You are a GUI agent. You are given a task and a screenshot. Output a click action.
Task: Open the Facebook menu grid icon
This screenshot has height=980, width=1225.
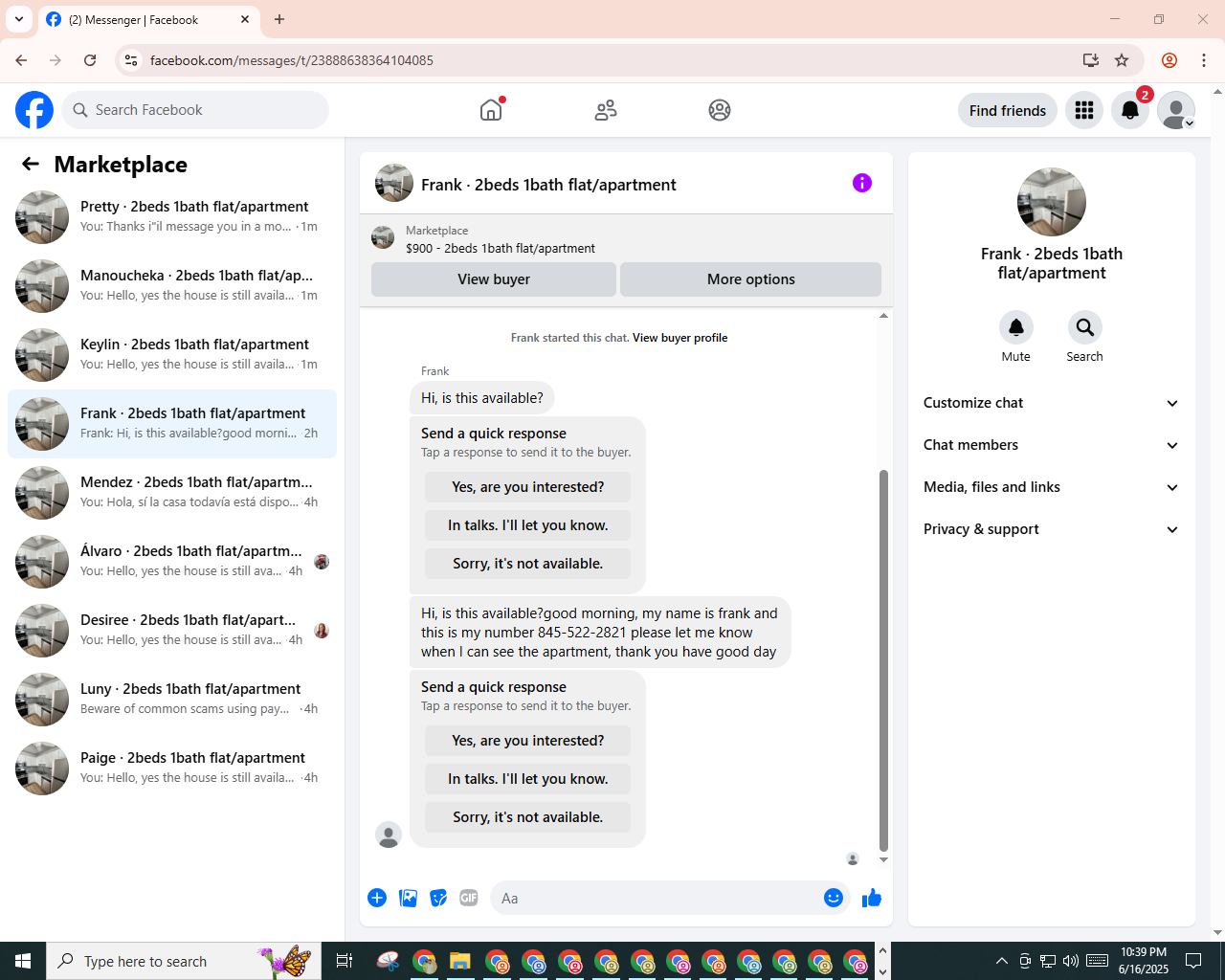click(x=1084, y=110)
